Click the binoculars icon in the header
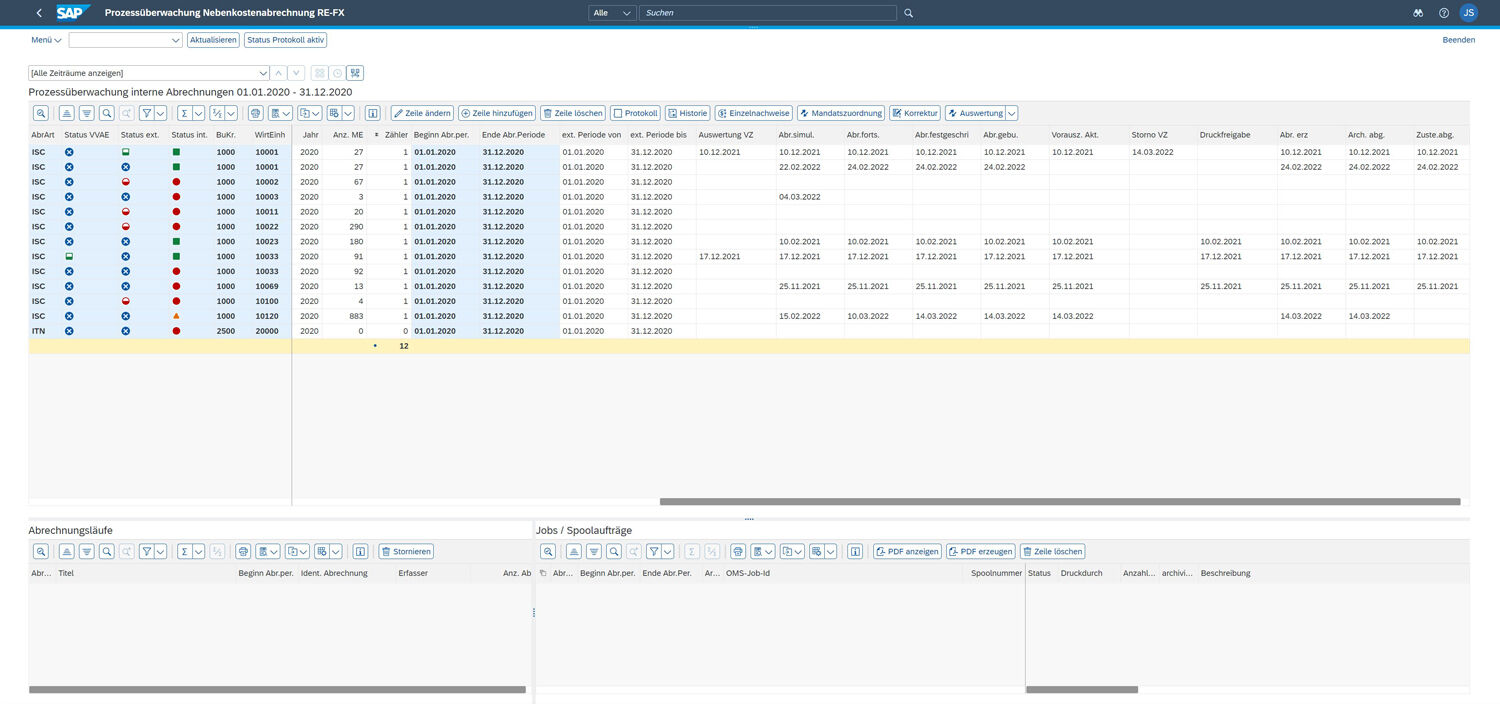Screen dimensions: 1500x704 coord(1417,13)
